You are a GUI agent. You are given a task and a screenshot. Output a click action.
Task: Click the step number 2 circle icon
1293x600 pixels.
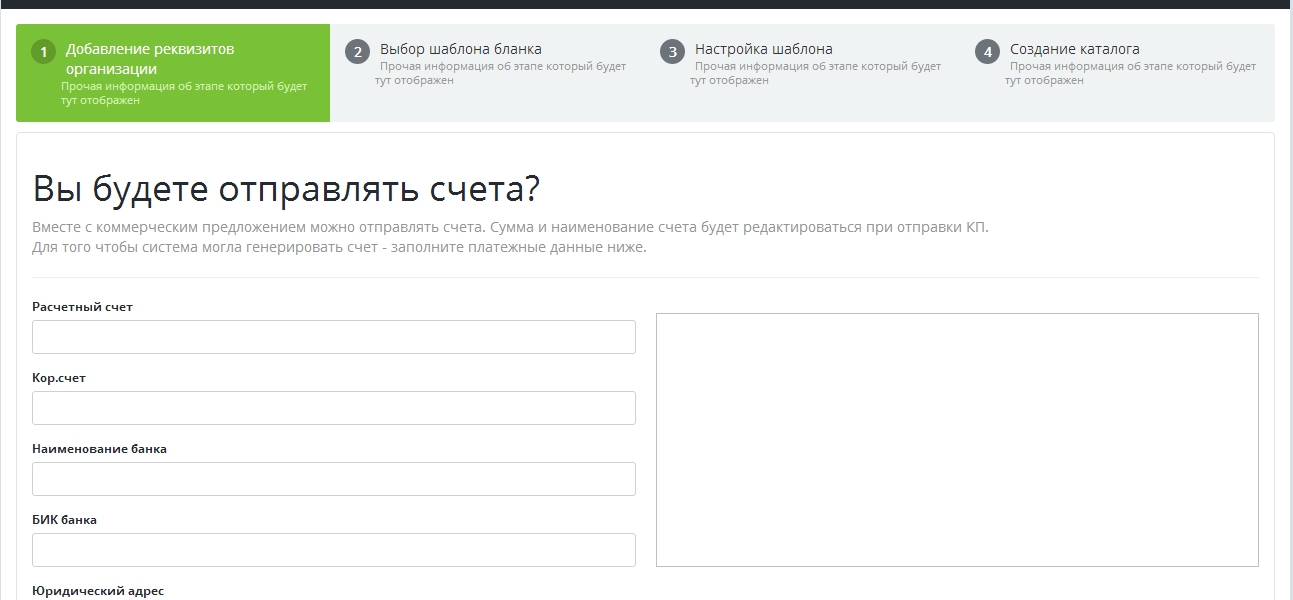click(358, 52)
